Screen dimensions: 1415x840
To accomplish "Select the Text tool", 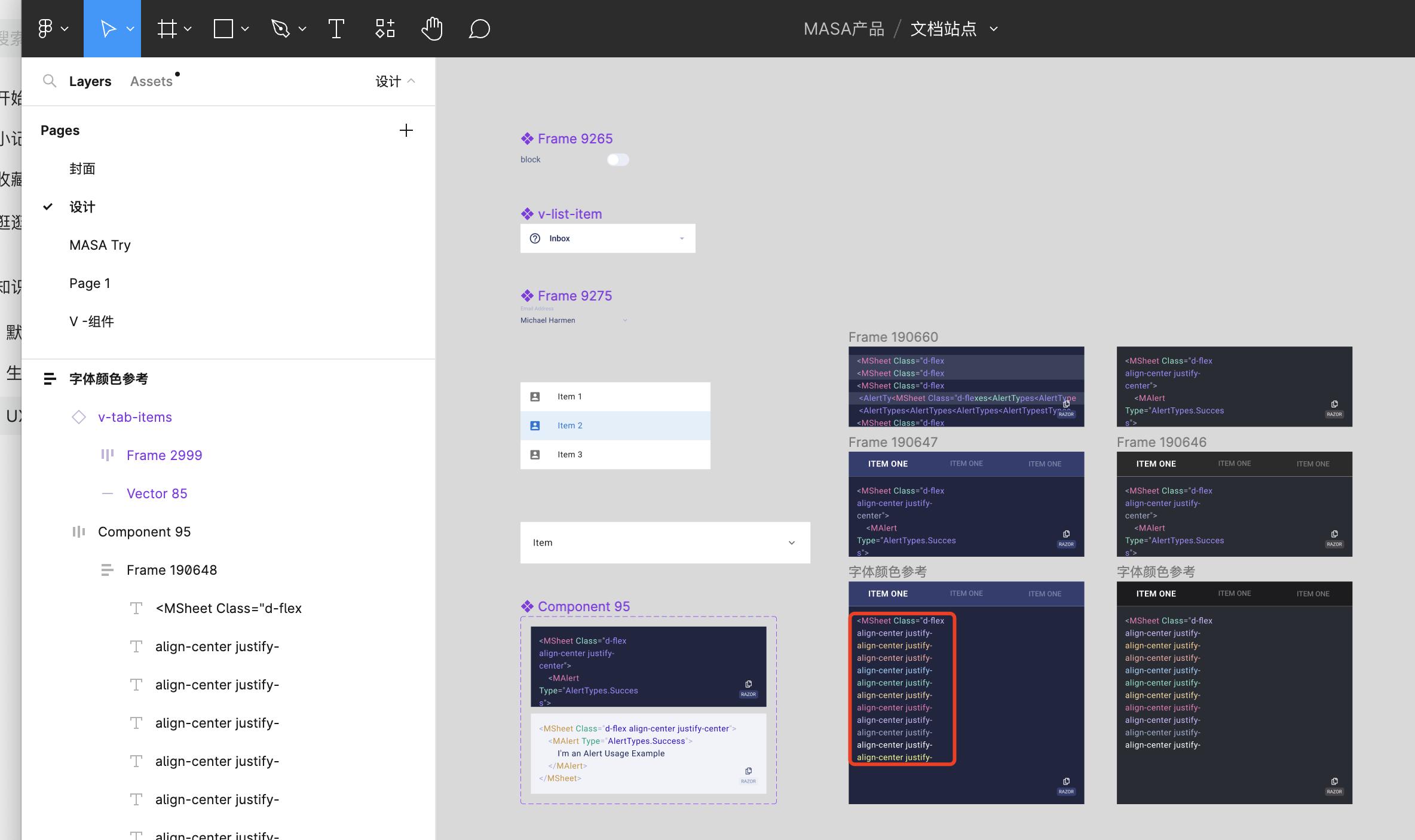I will 336,28.
